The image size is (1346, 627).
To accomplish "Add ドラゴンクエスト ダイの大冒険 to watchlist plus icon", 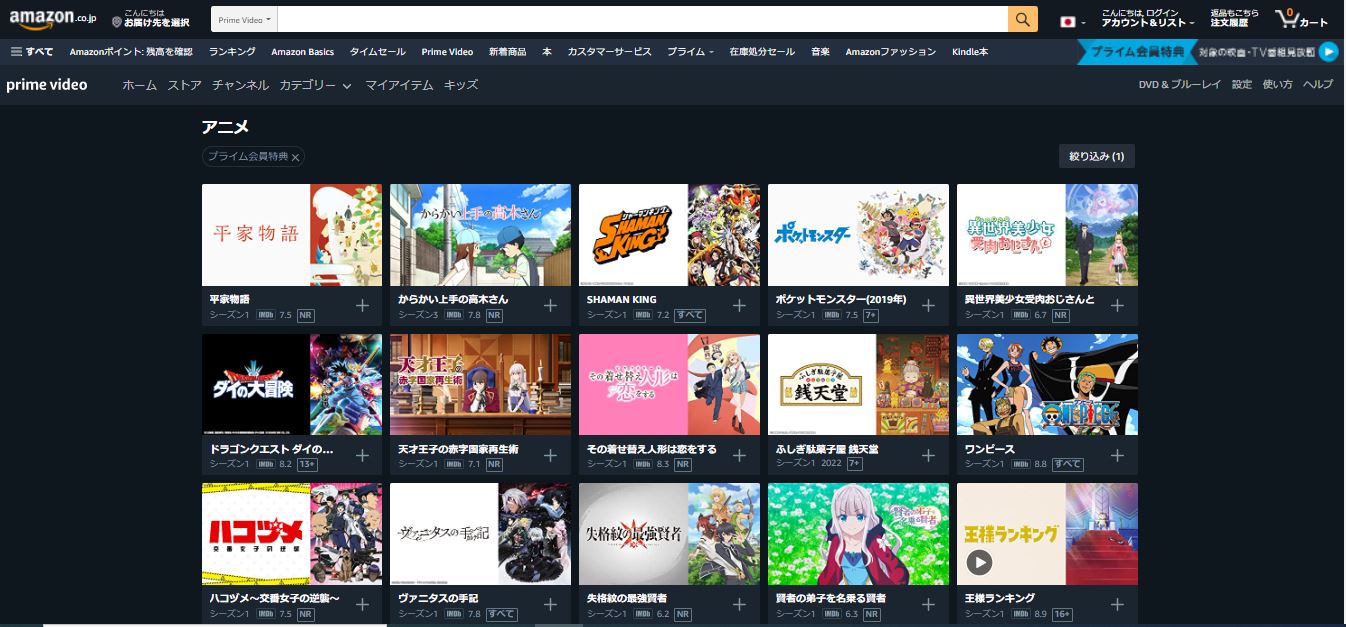I will coord(361,456).
